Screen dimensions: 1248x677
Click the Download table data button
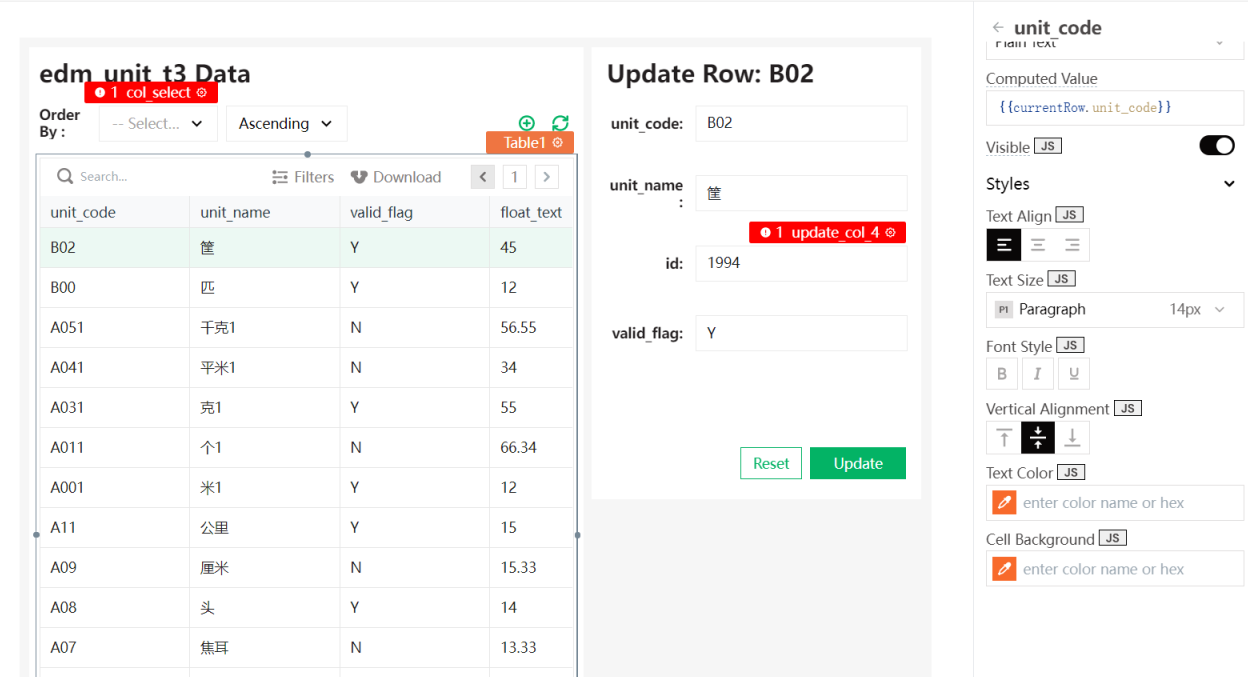tap(396, 177)
